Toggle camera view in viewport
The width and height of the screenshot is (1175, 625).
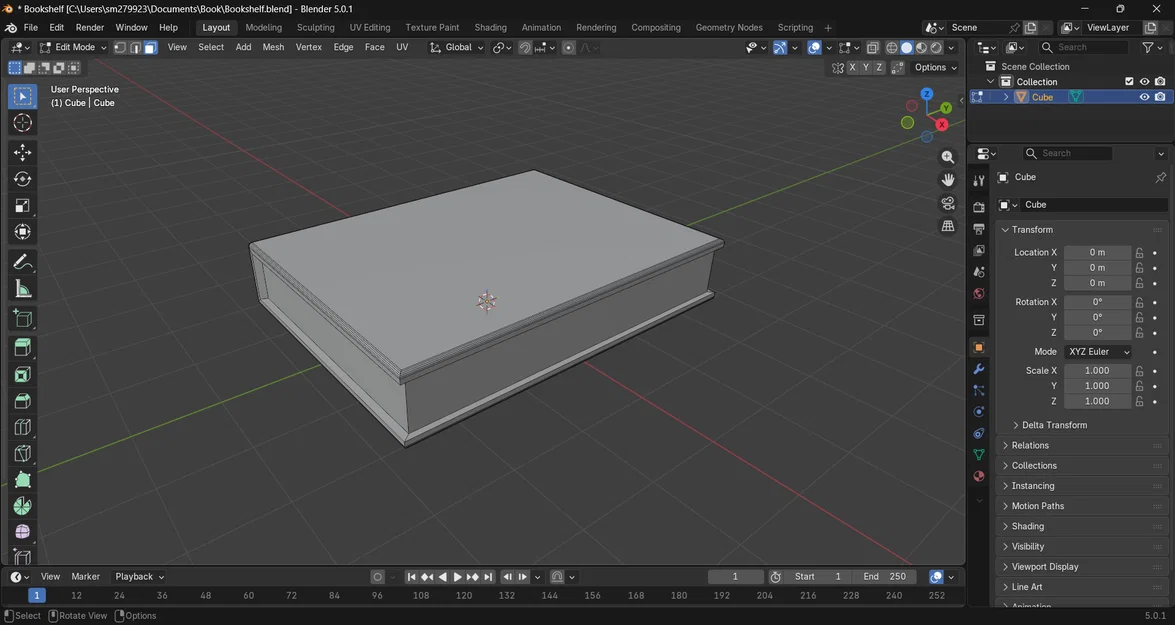[948, 203]
